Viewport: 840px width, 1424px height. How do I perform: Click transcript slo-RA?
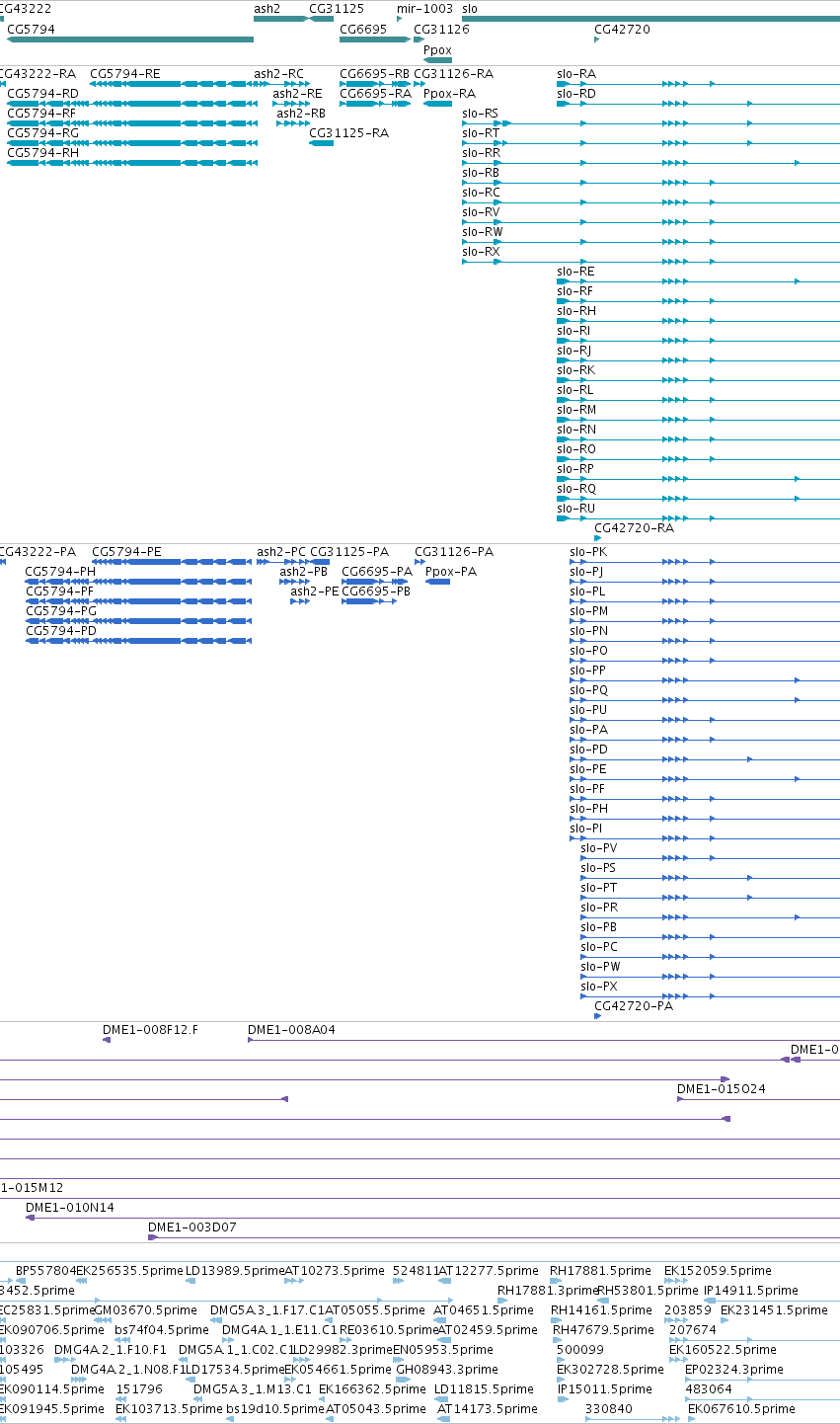(x=576, y=74)
